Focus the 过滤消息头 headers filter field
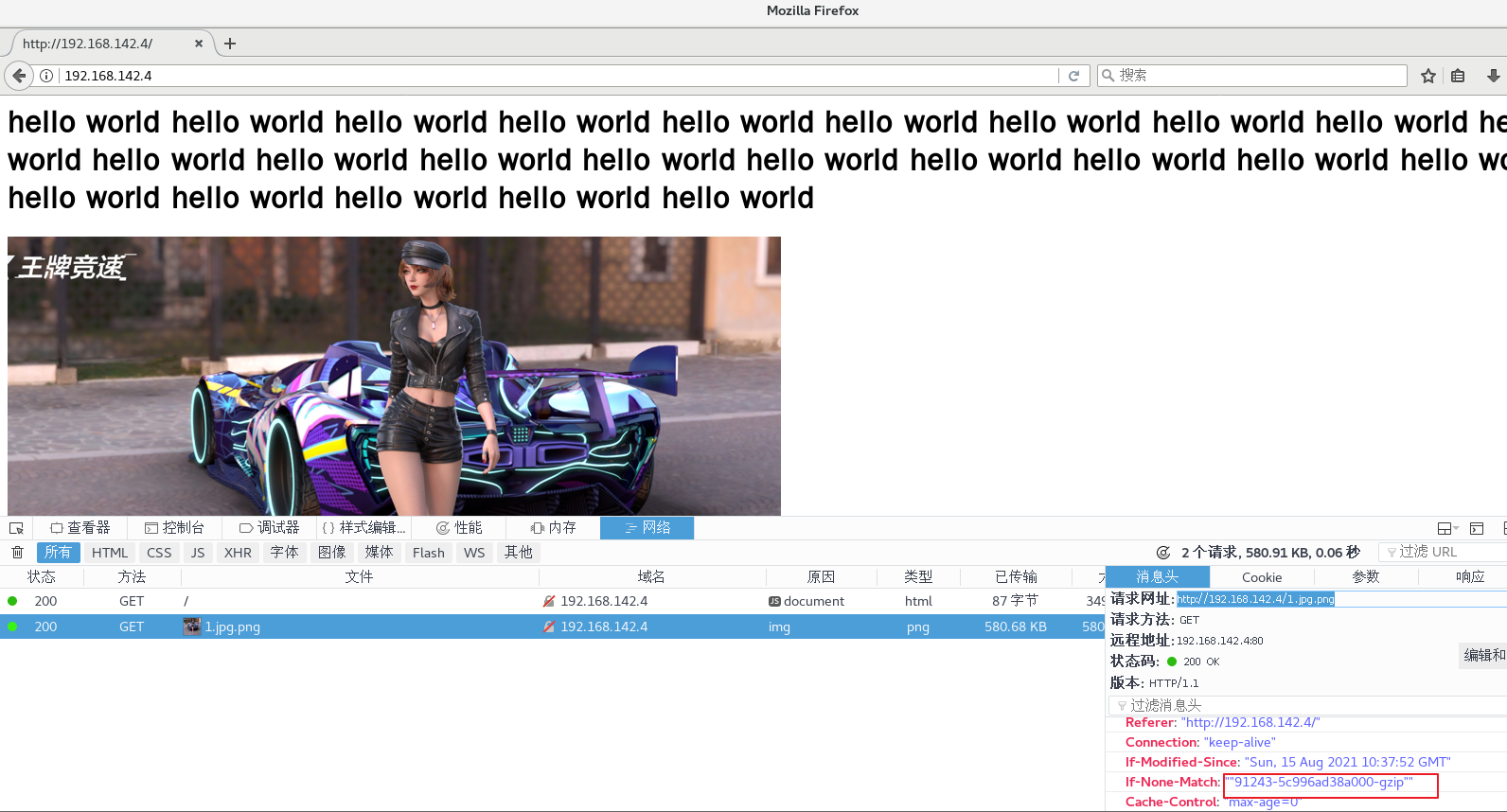The width and height of the screenshot is (1507, 812). coord(1307,705)
